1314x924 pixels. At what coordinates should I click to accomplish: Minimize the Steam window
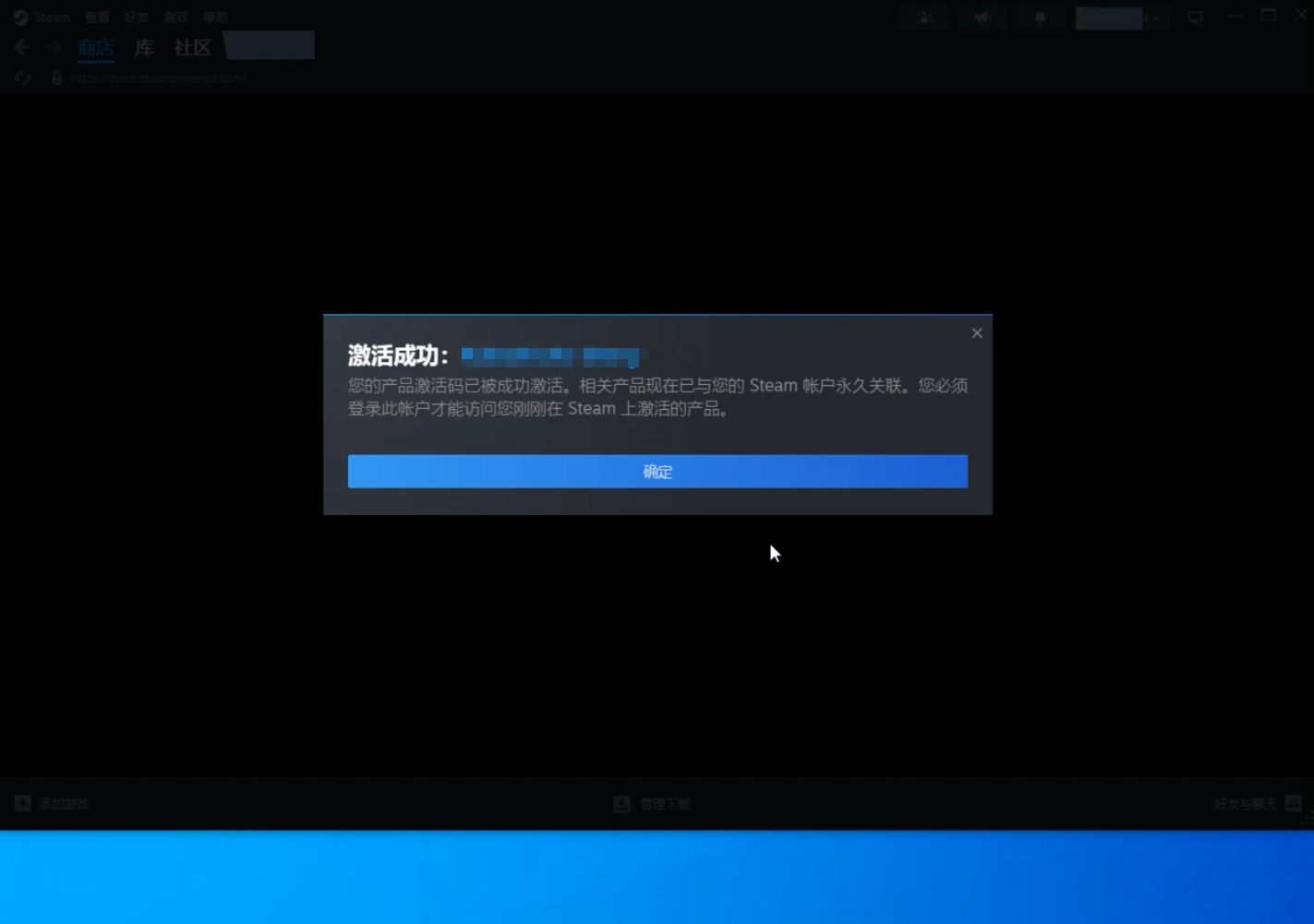click(1236, 17)
